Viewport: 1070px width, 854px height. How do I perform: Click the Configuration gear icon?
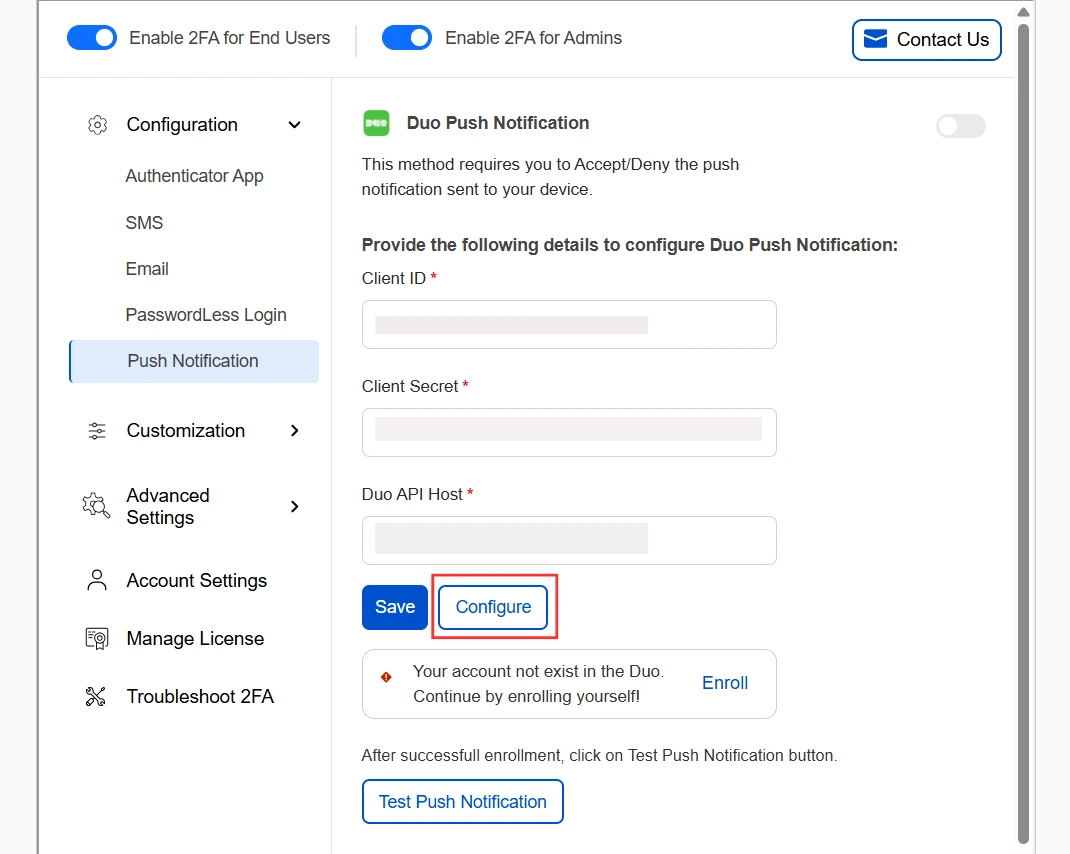point(98,125)
